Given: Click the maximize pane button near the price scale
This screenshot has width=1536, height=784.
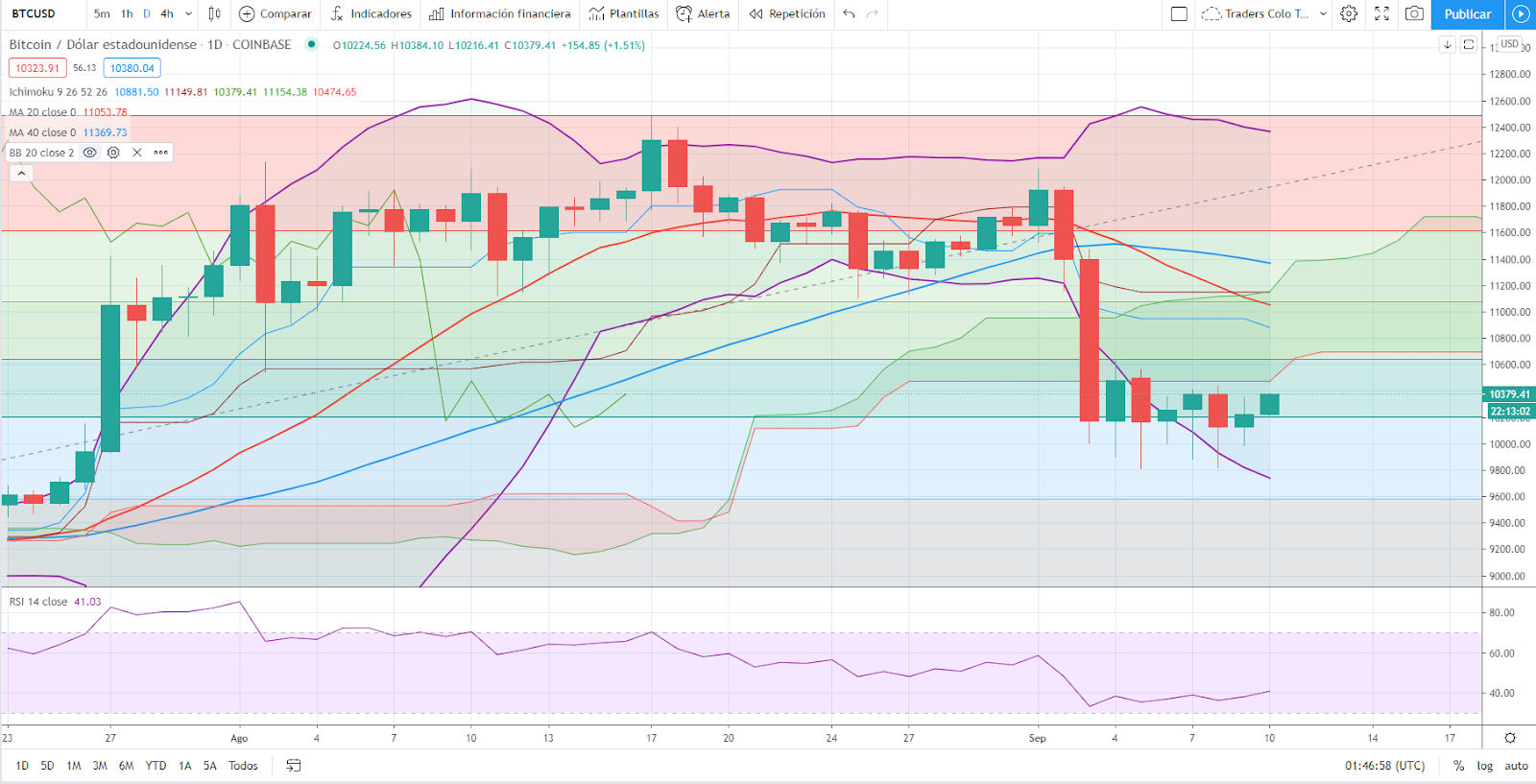Looking at the screenshot, I should point(1469,45).
